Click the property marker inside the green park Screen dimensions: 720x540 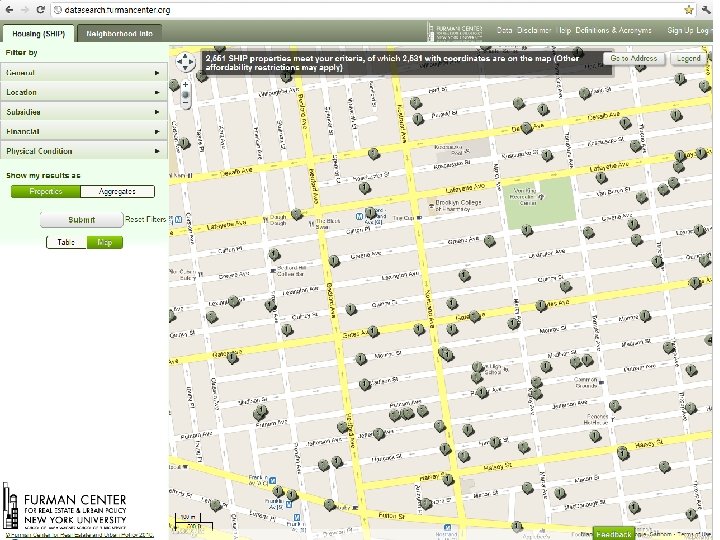[527, 230]
